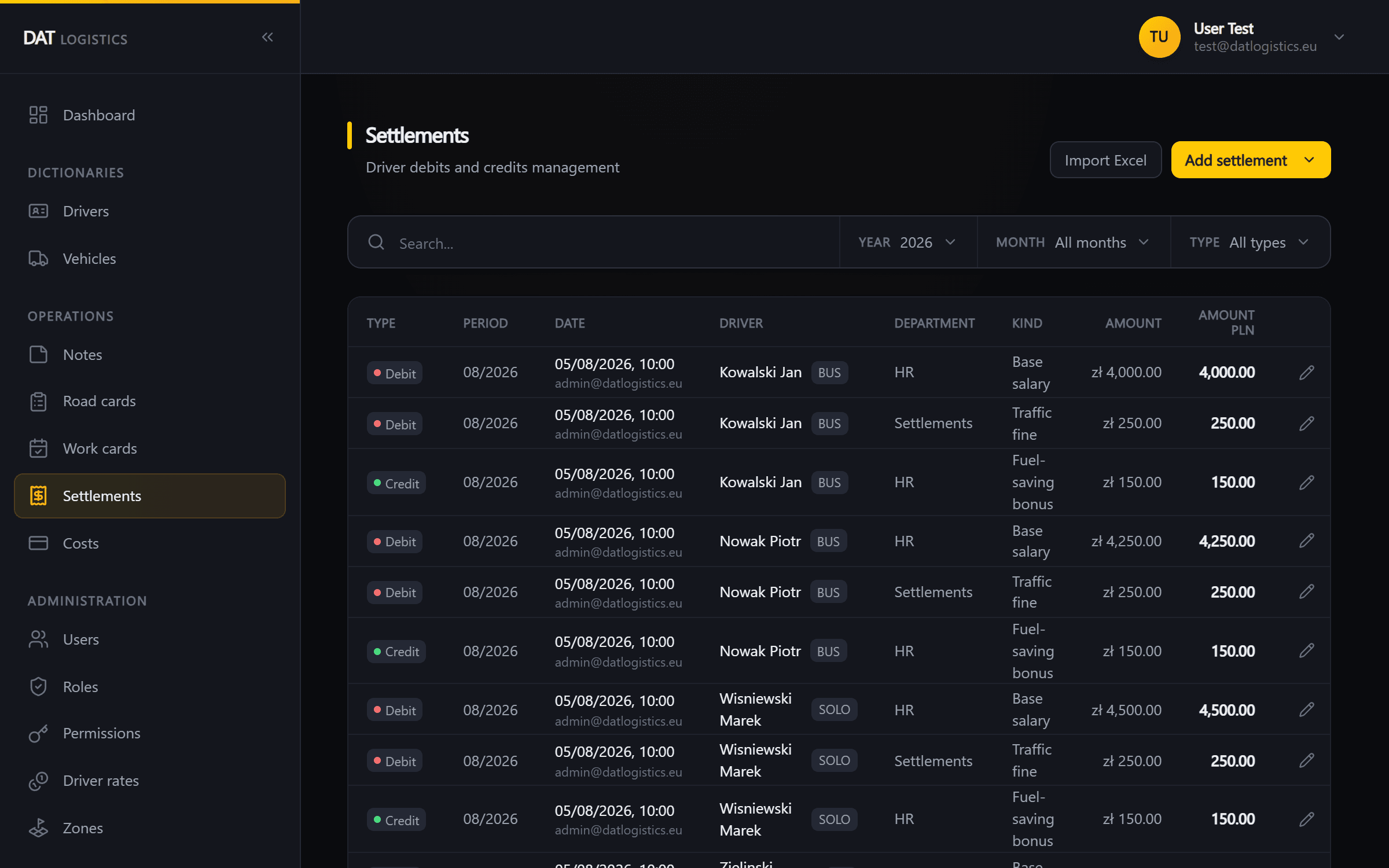The image size is (1389, 868).
Task: Click DAT Logistics logo
Action: [75, 38]
